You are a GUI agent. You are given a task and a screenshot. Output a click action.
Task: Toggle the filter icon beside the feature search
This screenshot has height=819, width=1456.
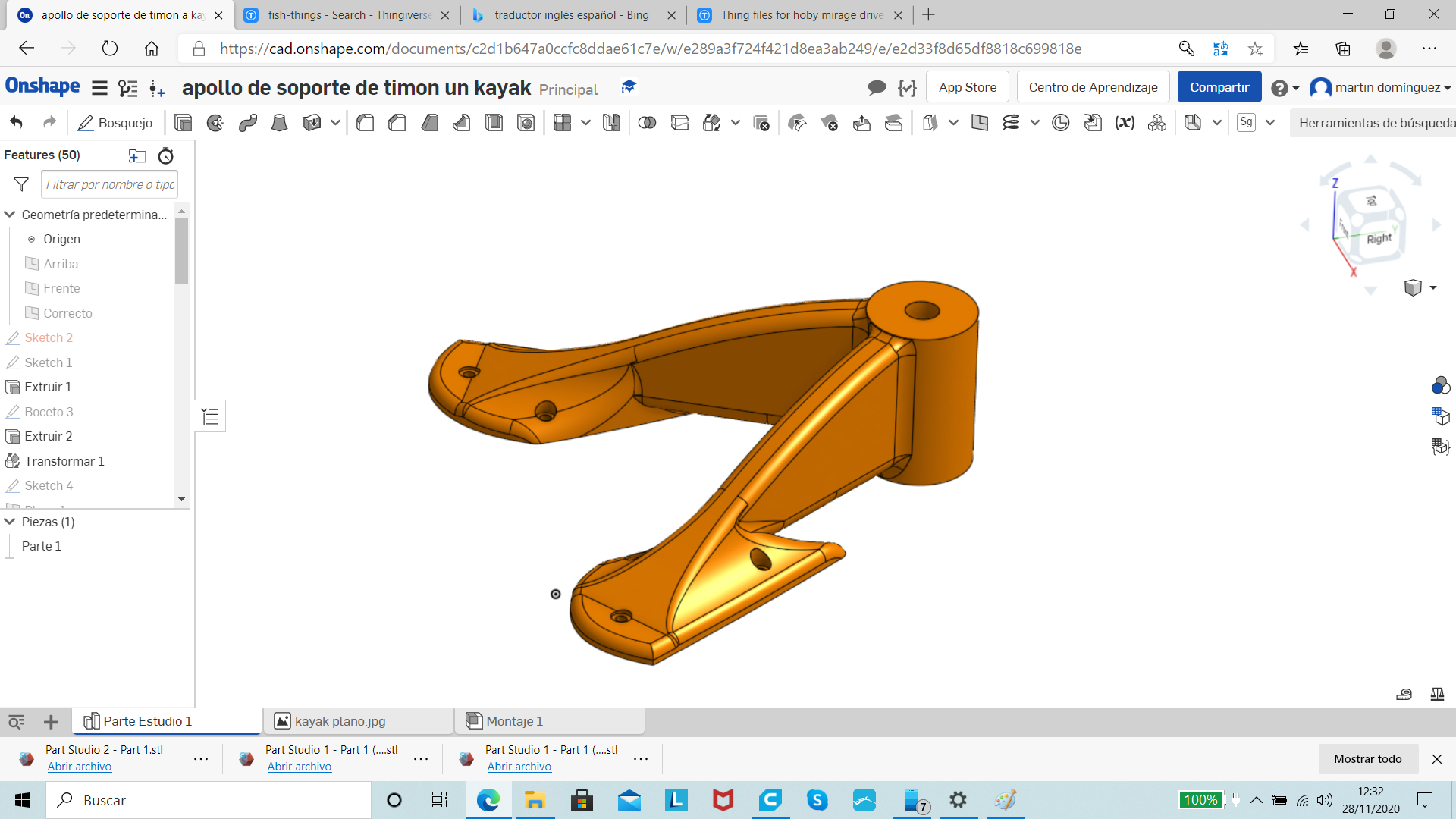coord(21,184)
